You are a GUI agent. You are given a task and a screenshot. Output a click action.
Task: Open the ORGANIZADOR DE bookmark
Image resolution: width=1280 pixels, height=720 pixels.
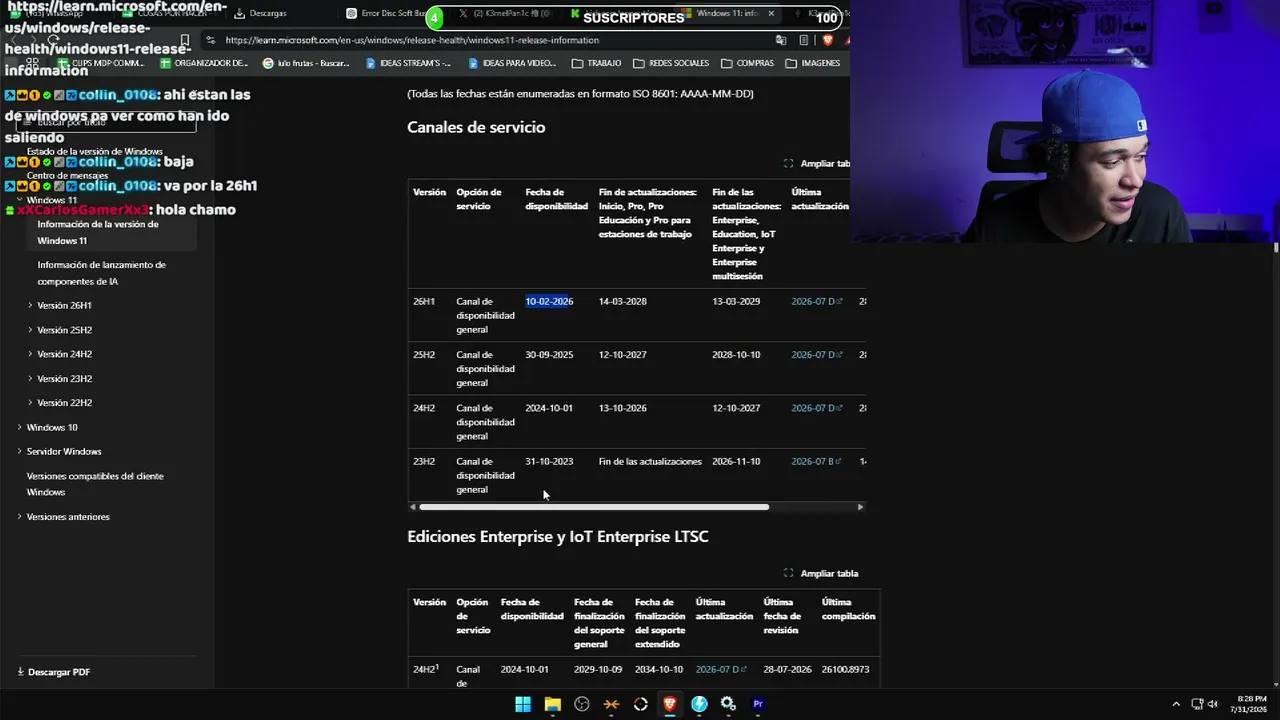tap(202, 63)
